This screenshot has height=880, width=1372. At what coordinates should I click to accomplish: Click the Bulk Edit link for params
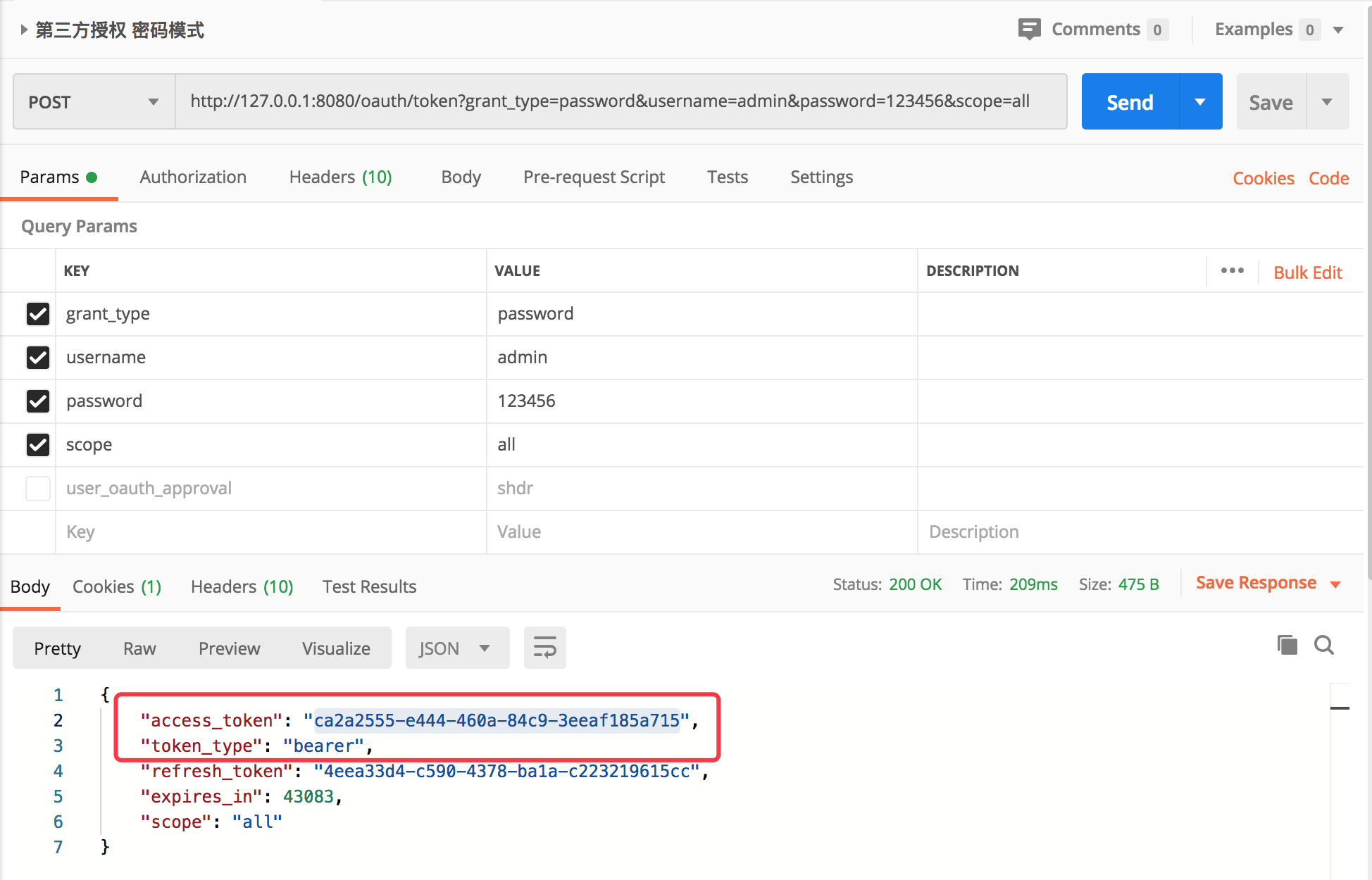pos(1308,270)
